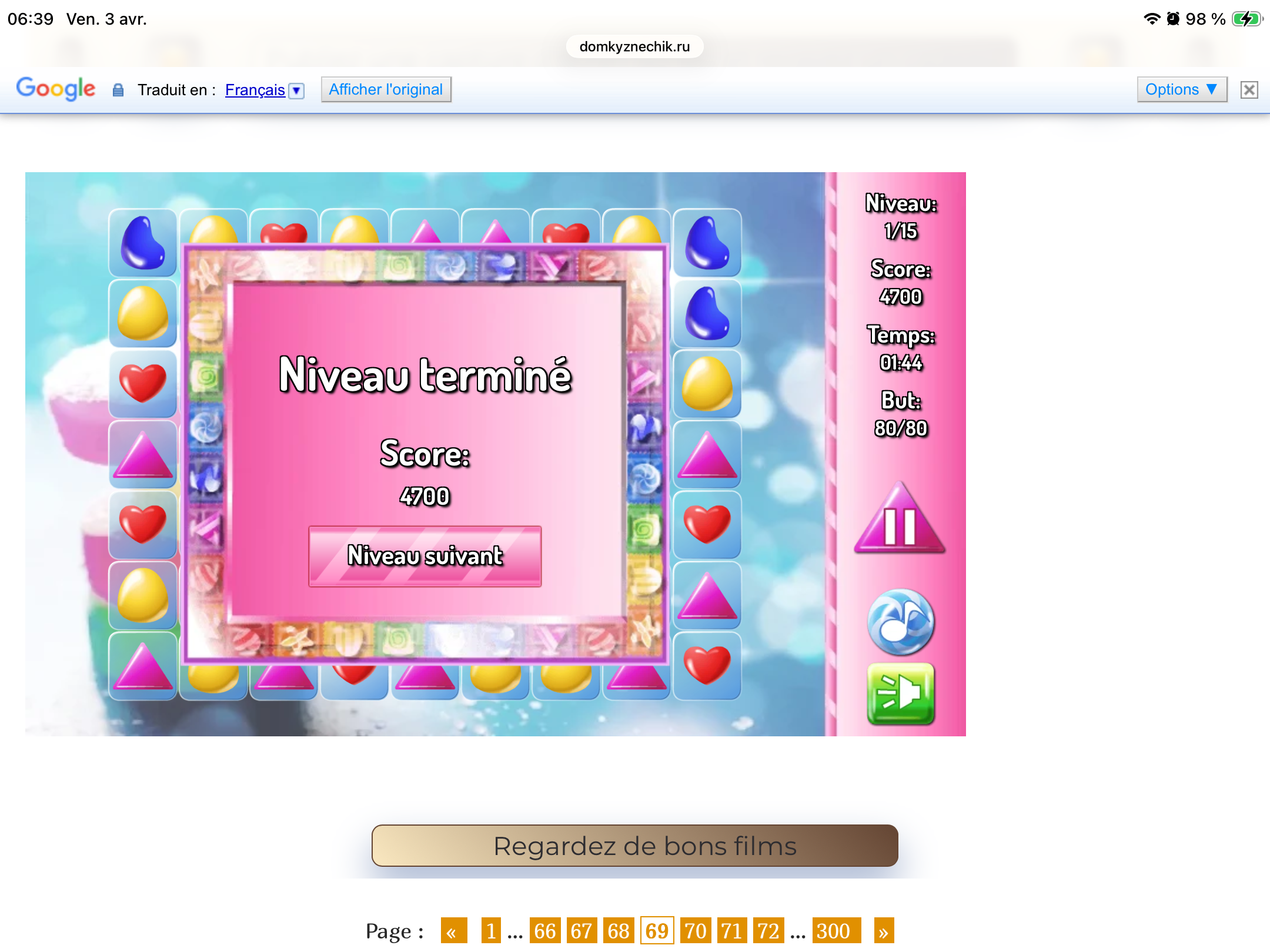This screenshot has height=952, width=1270.
Task: Click Afficher l'original button
Action: tap(386, 89)
